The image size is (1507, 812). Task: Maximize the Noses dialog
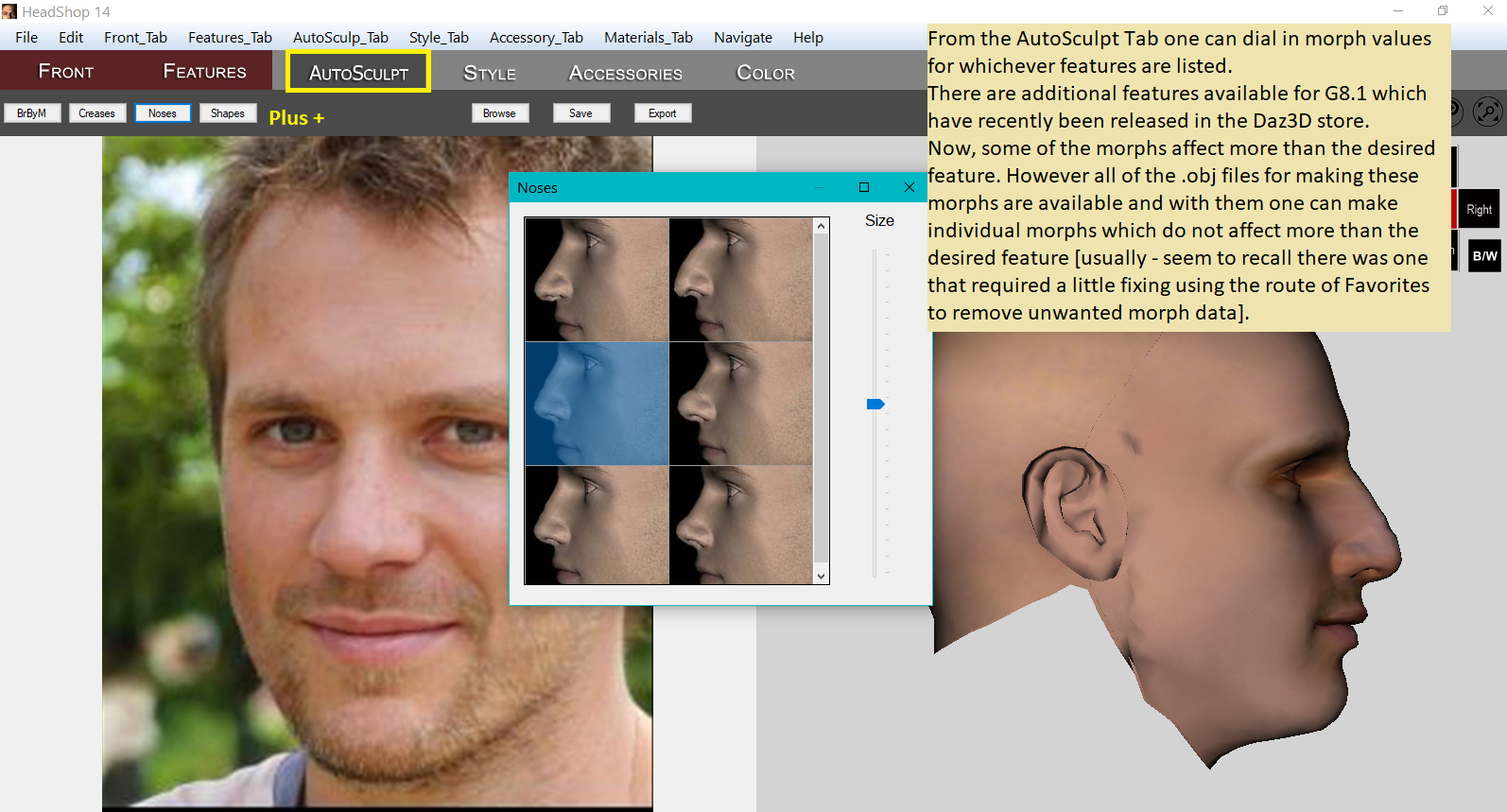pyautogui.click(x=864, y=187)
